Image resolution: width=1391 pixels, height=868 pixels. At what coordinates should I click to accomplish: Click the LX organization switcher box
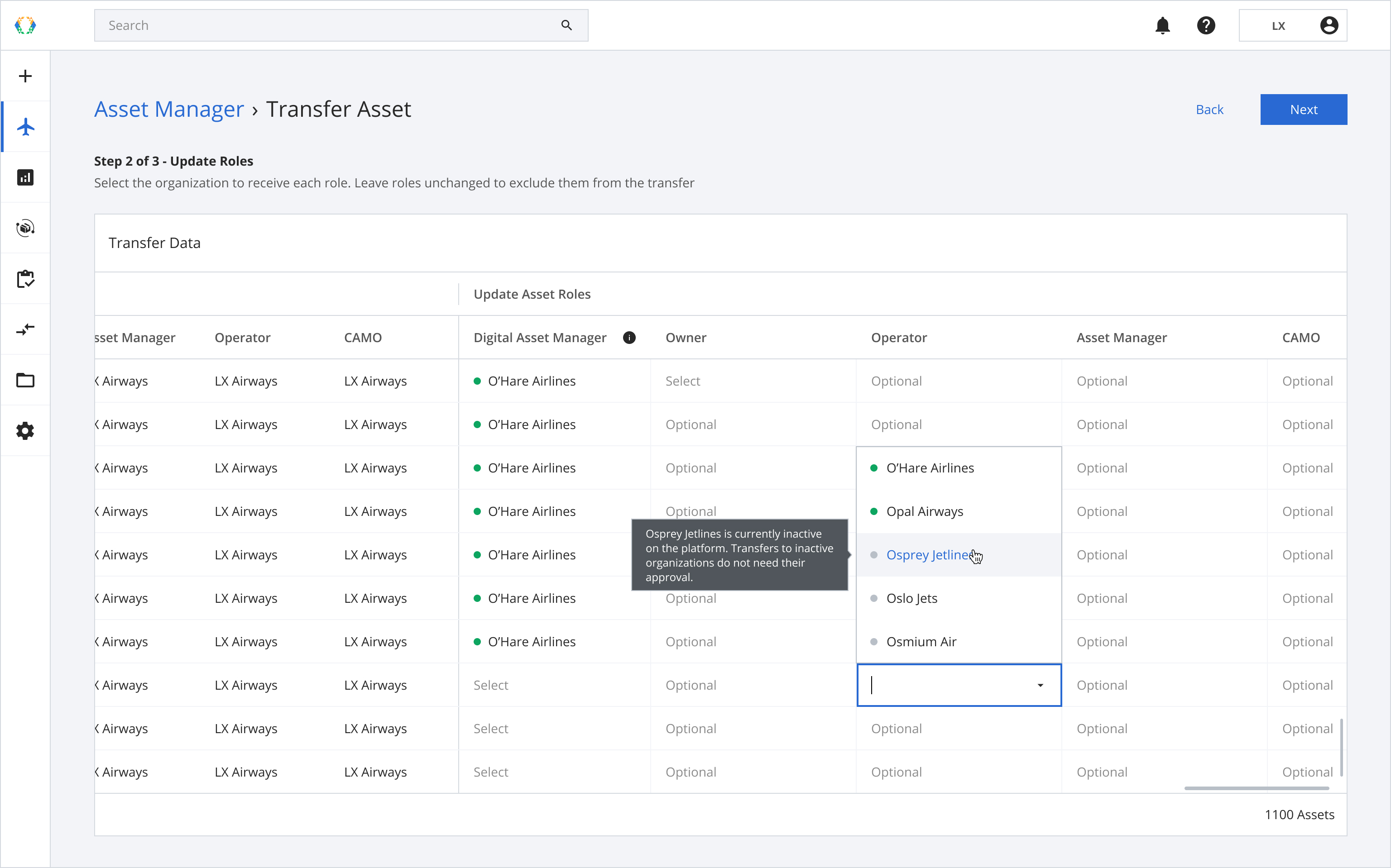(1293, 25)
